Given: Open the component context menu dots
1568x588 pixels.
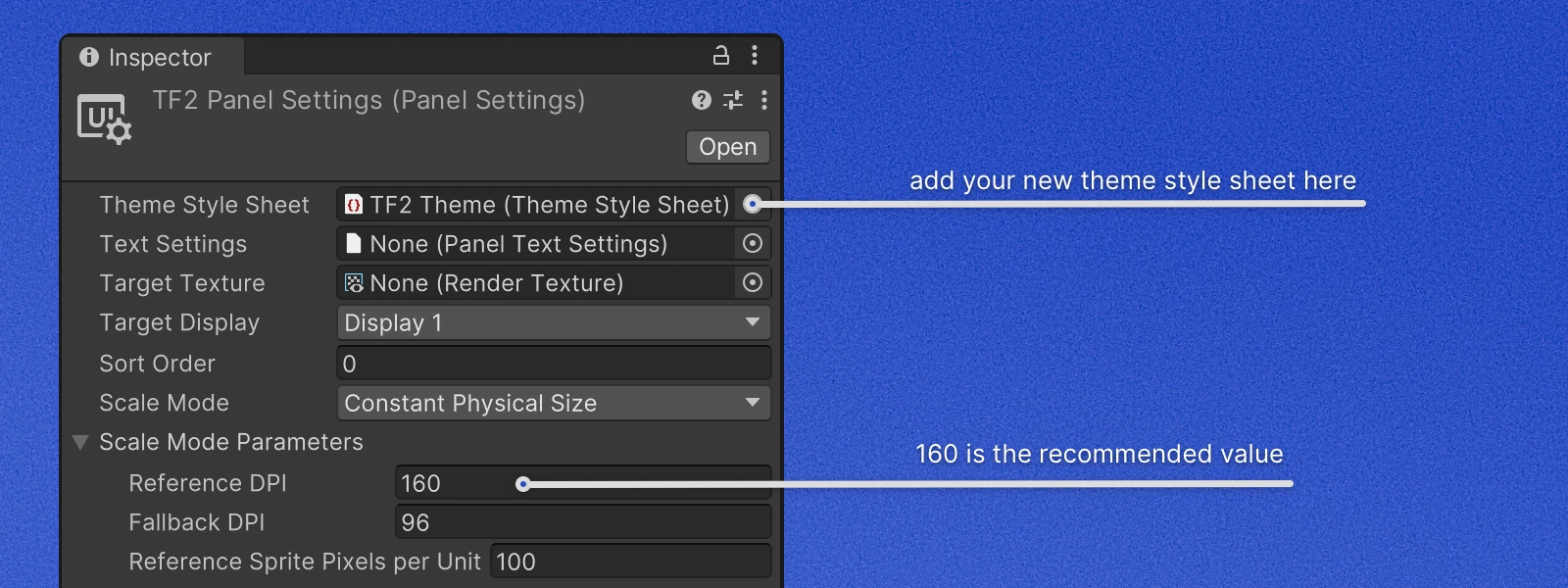Looking at the screenshot, I should coord(764,100).
